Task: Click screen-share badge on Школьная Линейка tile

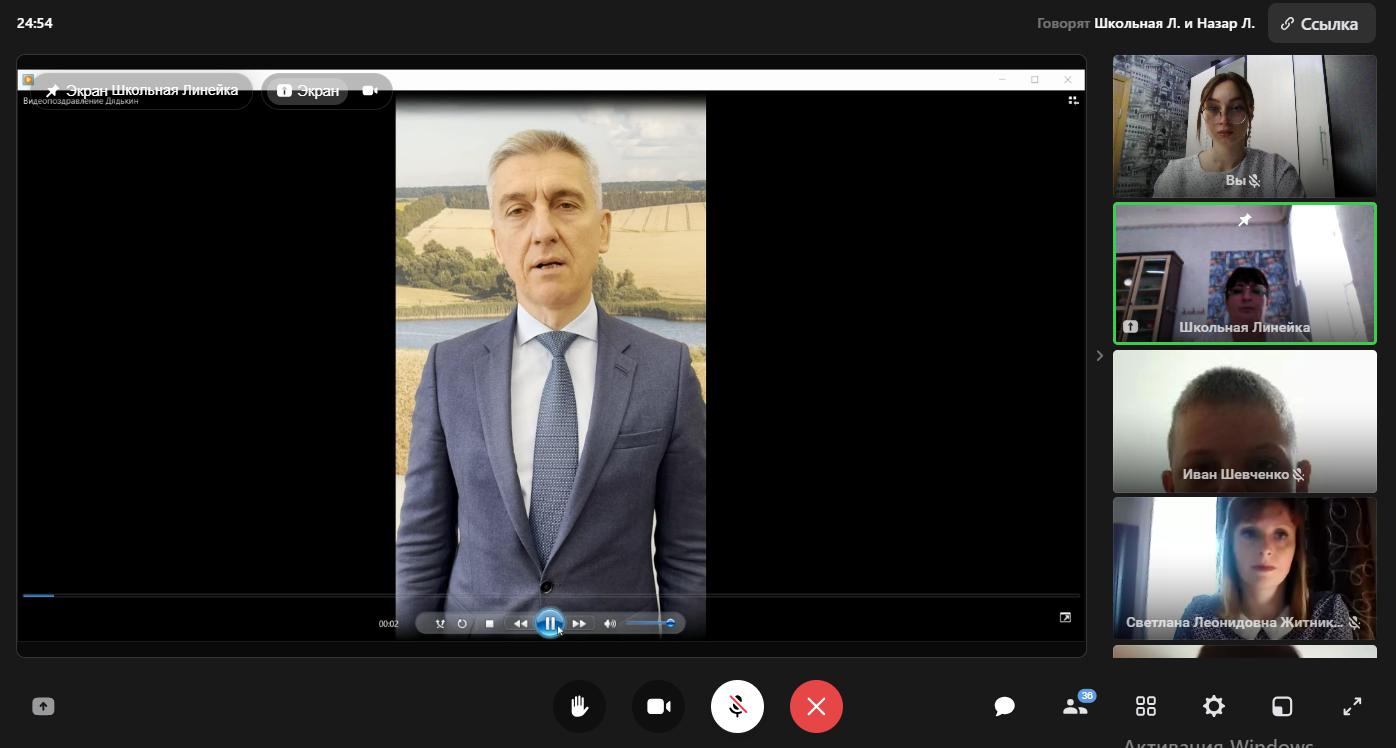Action: point(1131,327)
